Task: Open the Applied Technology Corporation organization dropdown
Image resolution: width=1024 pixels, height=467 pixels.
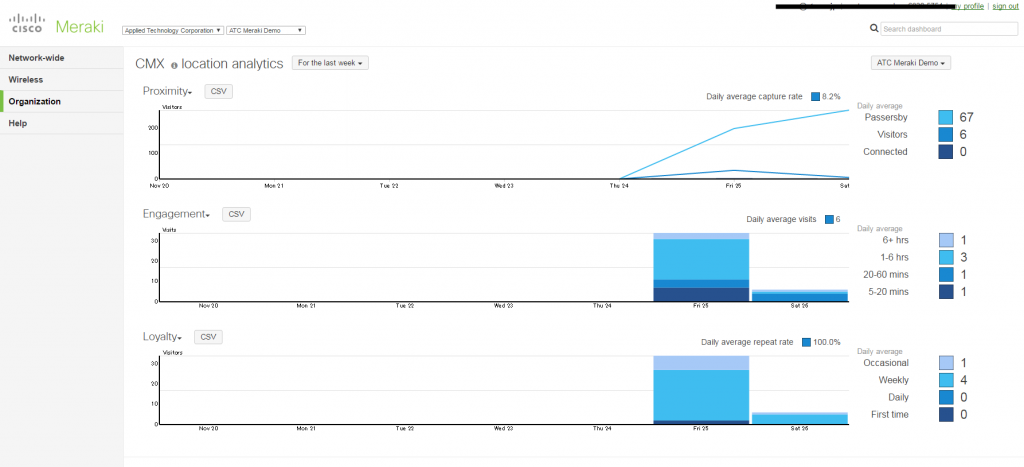Action: coord(173,30)
